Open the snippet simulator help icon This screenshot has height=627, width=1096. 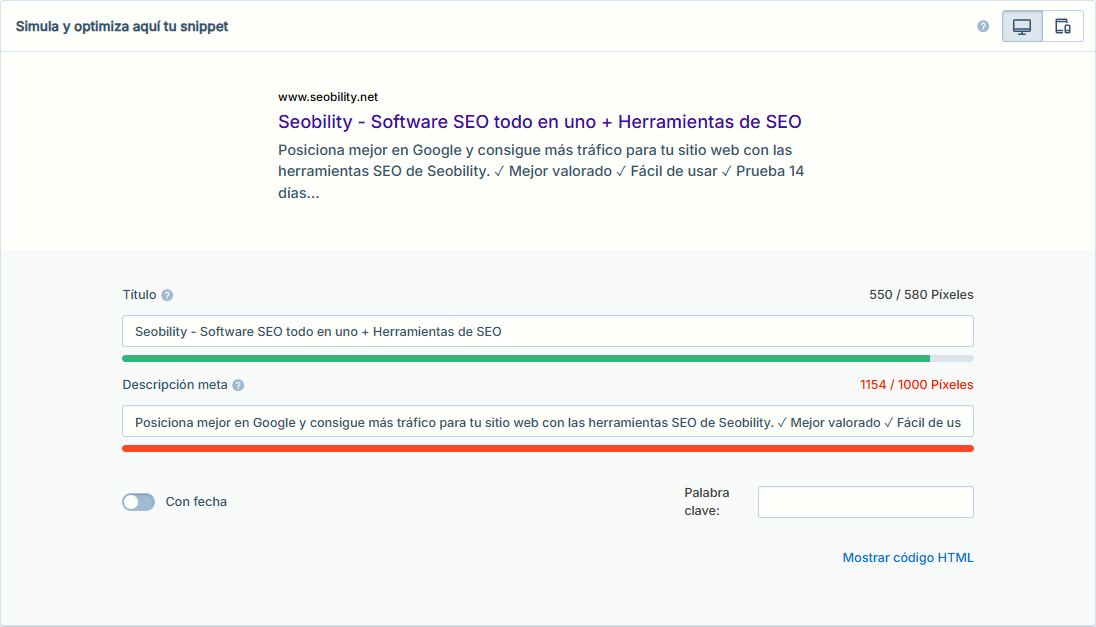pyautogui.click(x=984, y=26)
